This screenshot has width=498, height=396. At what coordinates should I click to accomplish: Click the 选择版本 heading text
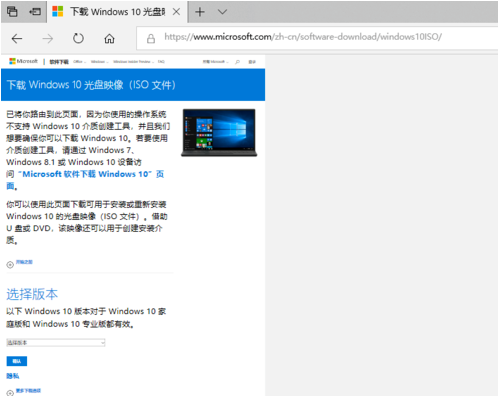point(32,294)
